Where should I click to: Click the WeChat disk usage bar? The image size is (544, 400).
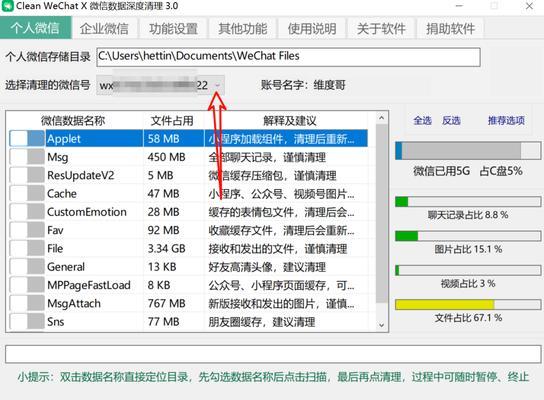click(x=468, y=151)
